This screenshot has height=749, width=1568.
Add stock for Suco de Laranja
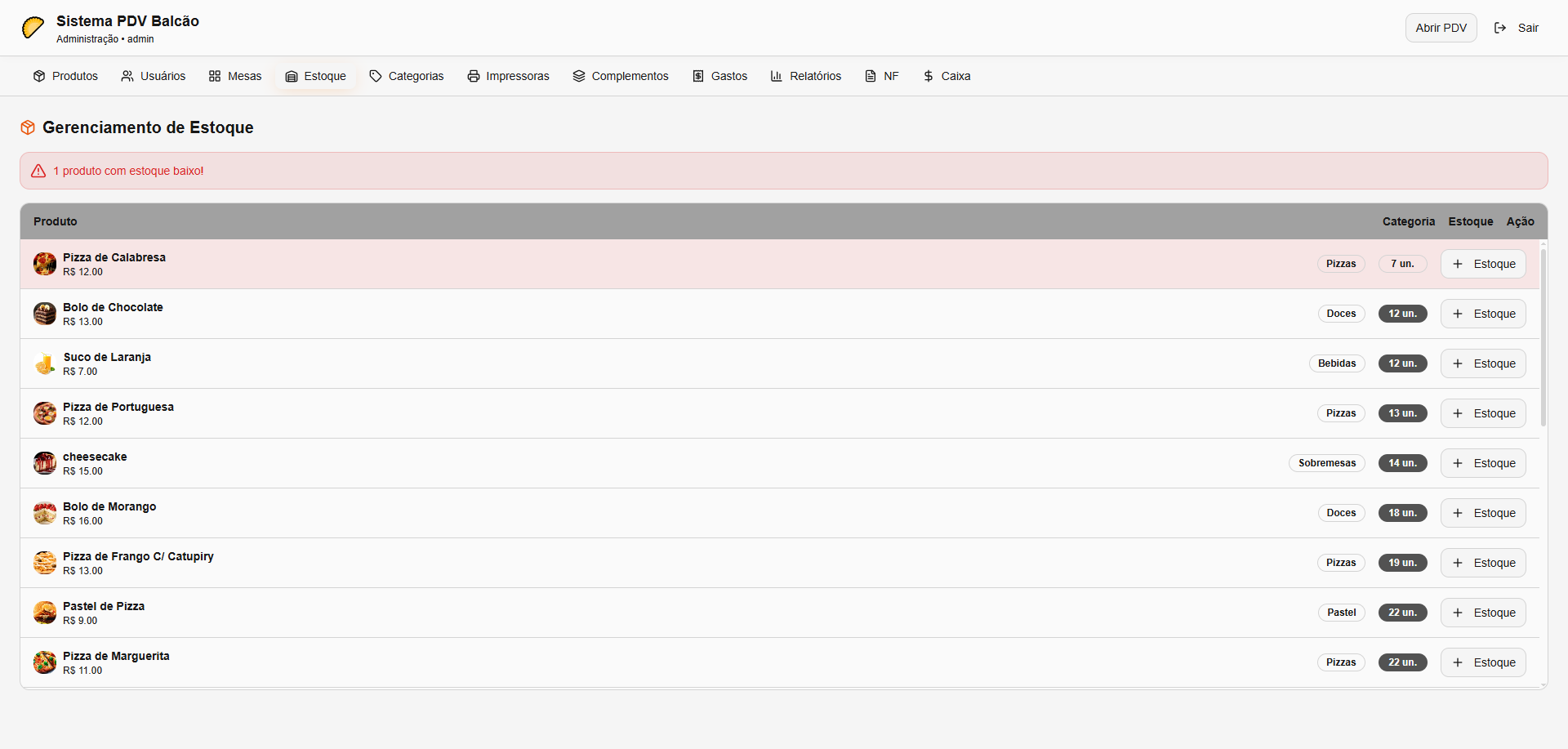[1483, 363]
